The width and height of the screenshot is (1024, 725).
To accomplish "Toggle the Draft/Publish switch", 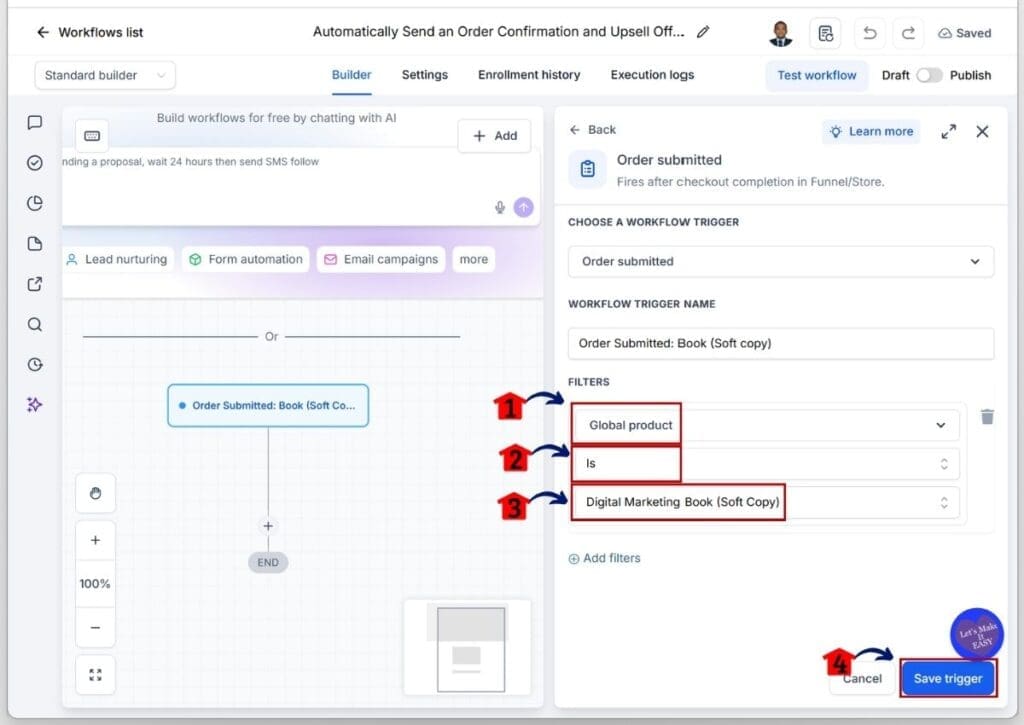I will point(929,75).
